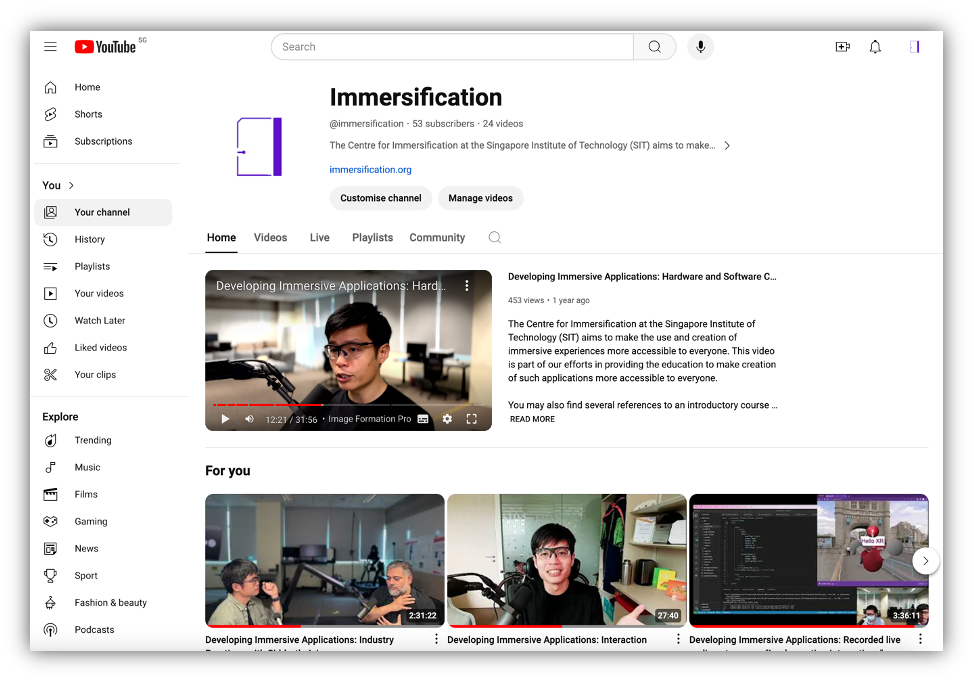974x682 pixels.
Task: Open News in Explore
Action: pyautogui.click(x=103, y=548)
